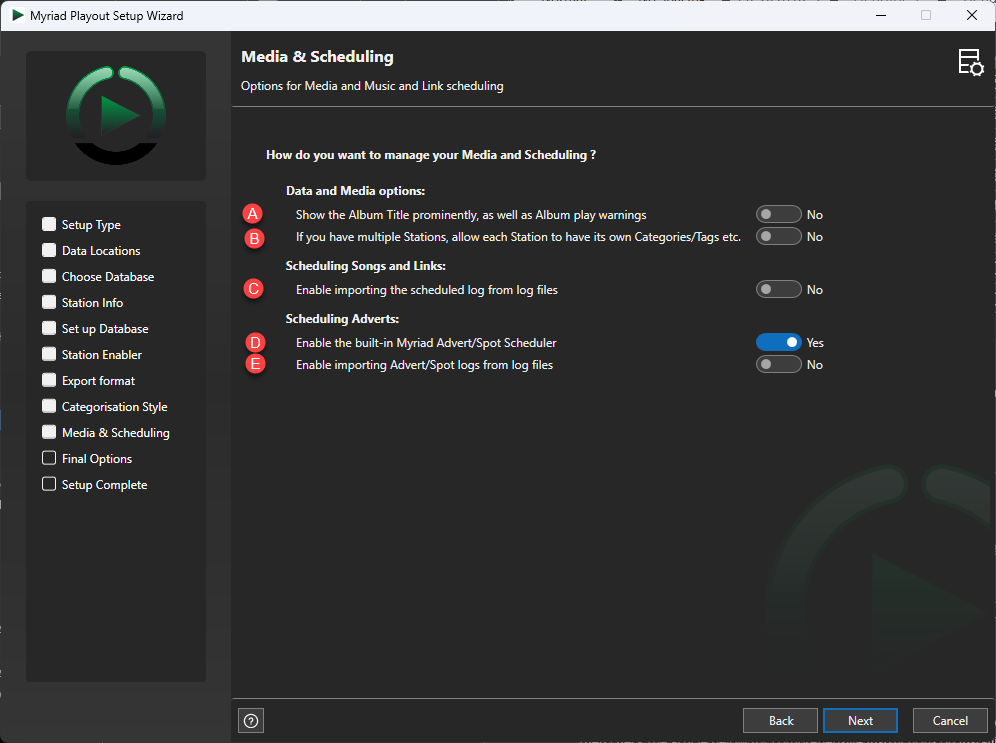Screen dimensions: 996x743
Task: Close the Myriad Playout Setup Wizard window
Action: pyautogui.click(x=972, y=15)
